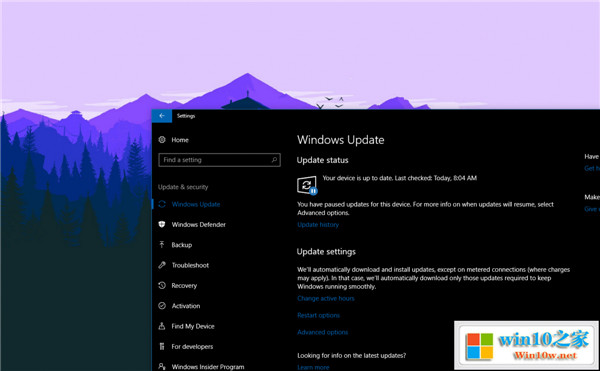Open the Windows Defender section
The height and width of the screenshot is (371, 600).
199,225
